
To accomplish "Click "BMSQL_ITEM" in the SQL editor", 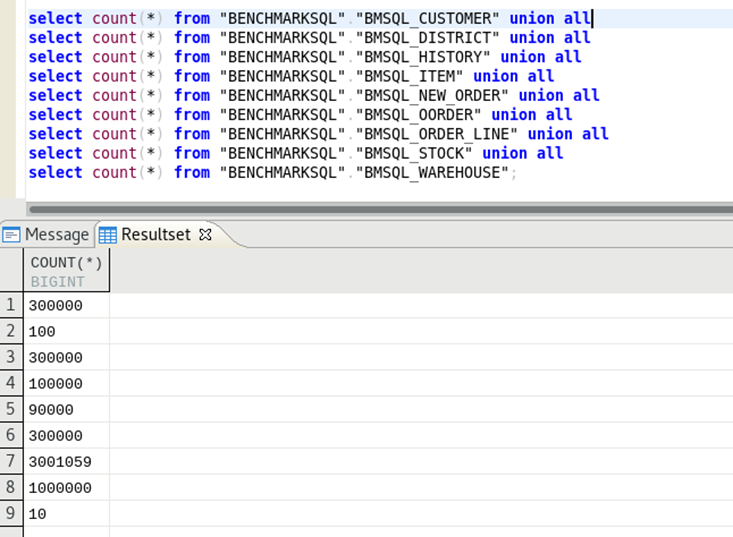I will coord(410,76).
